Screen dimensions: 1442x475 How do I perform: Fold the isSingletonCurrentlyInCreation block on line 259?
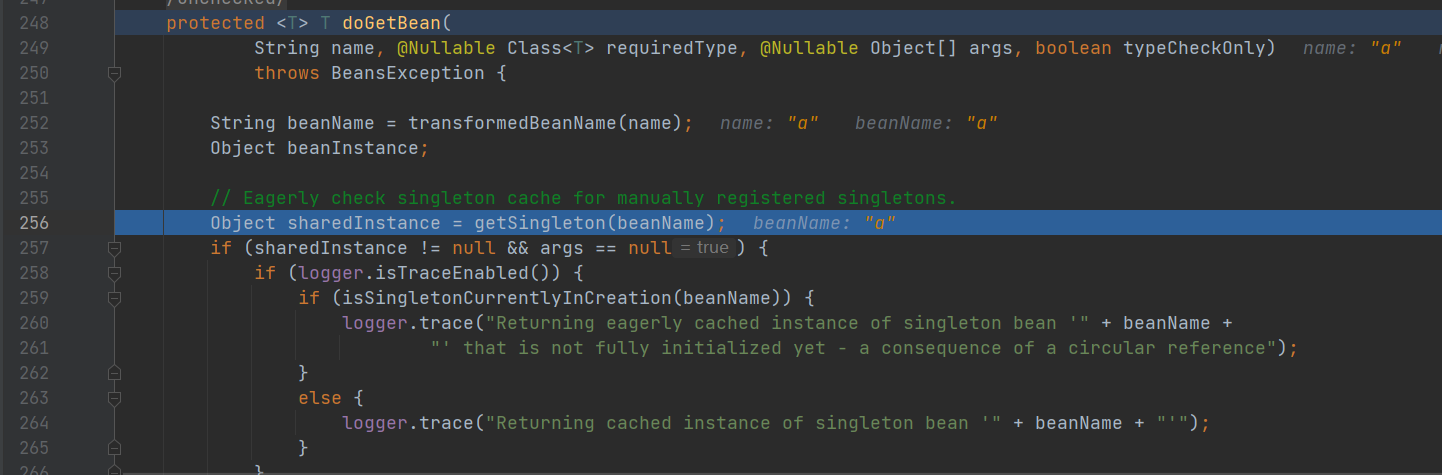114,298
